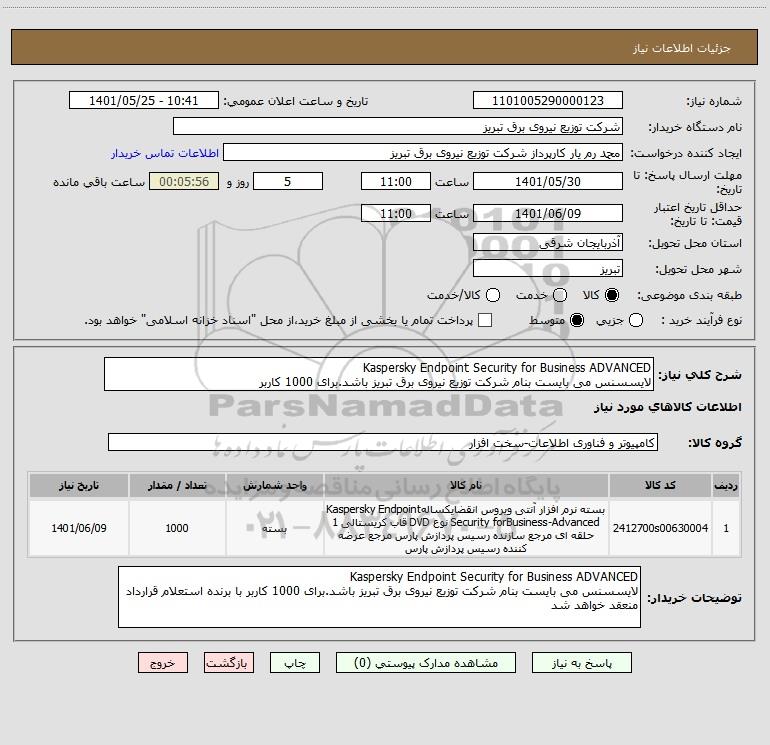Click goods group field کامپیوتر و فناوری اطلاعات
Screen dimensions: 770x745
383,442
